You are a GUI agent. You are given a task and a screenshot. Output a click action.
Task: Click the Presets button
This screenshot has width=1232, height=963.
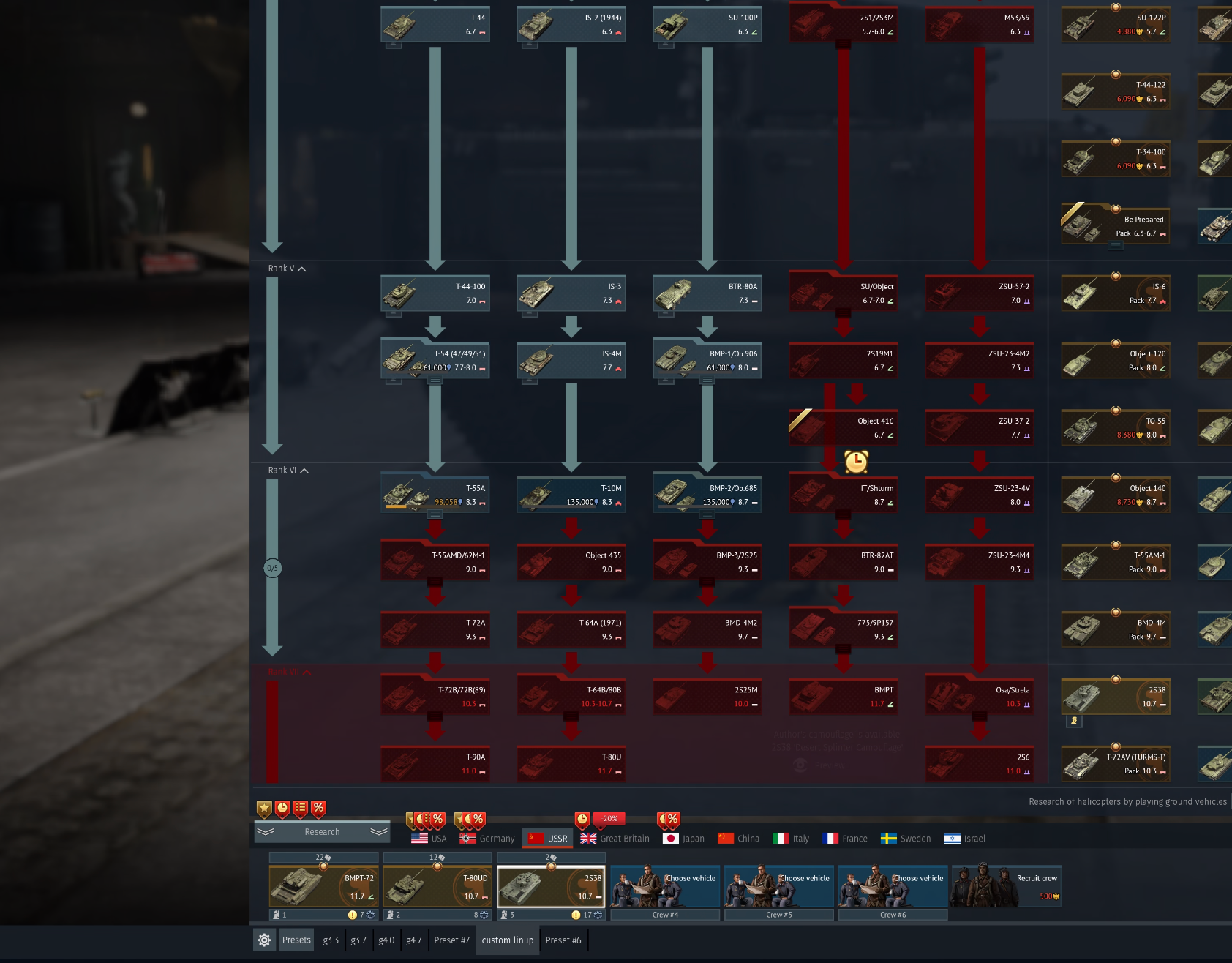coord(296,940)
